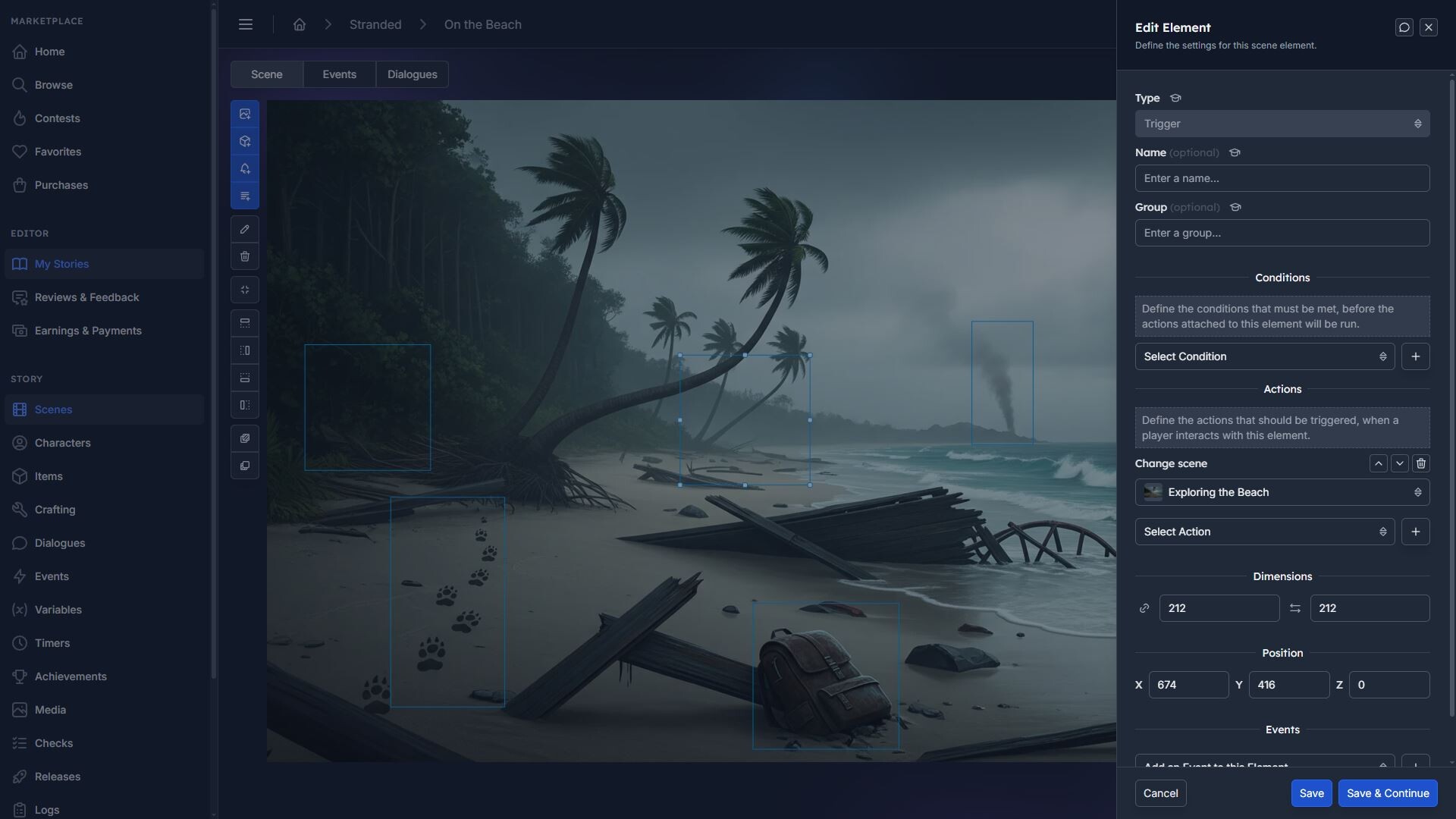Toggle the dimensions aspect-ratio link

[1144, 607]
